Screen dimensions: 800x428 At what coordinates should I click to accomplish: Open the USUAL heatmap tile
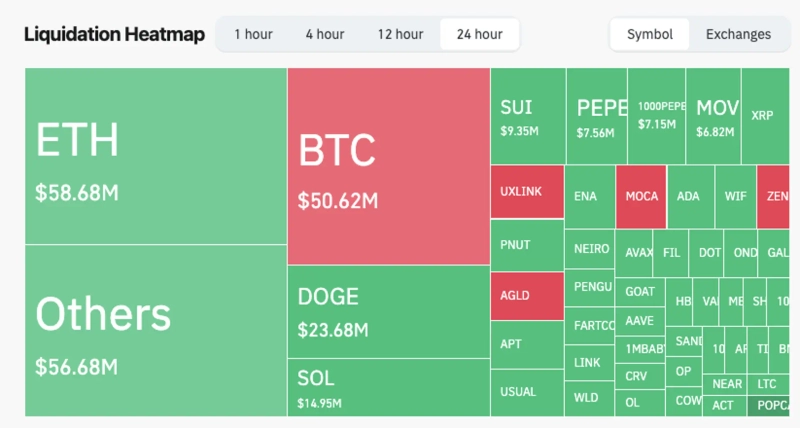coord(527,392)
